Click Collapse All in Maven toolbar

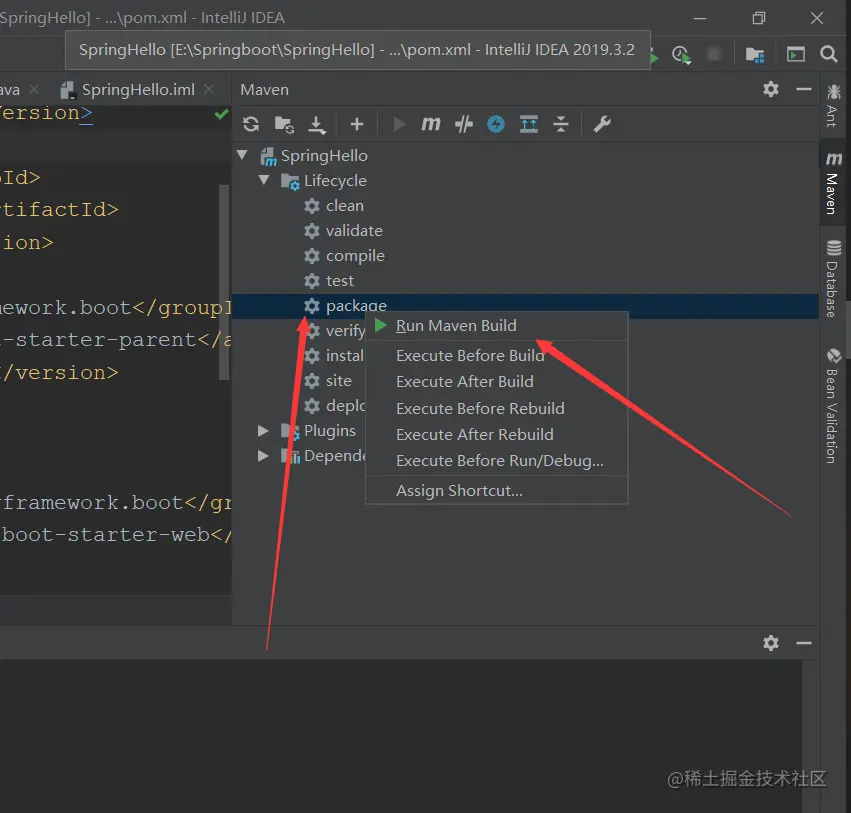[561, 124]
